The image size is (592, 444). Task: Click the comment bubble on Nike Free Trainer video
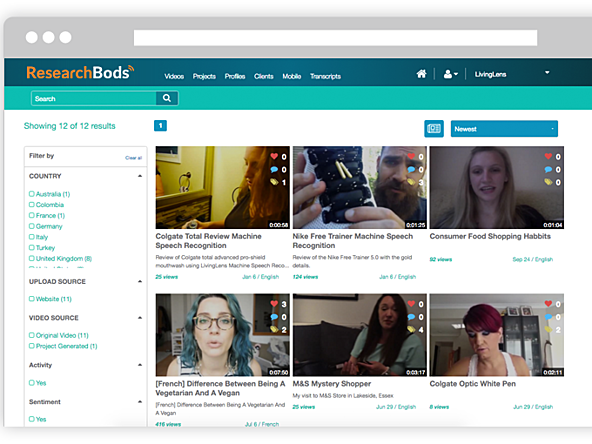point(411,170)
